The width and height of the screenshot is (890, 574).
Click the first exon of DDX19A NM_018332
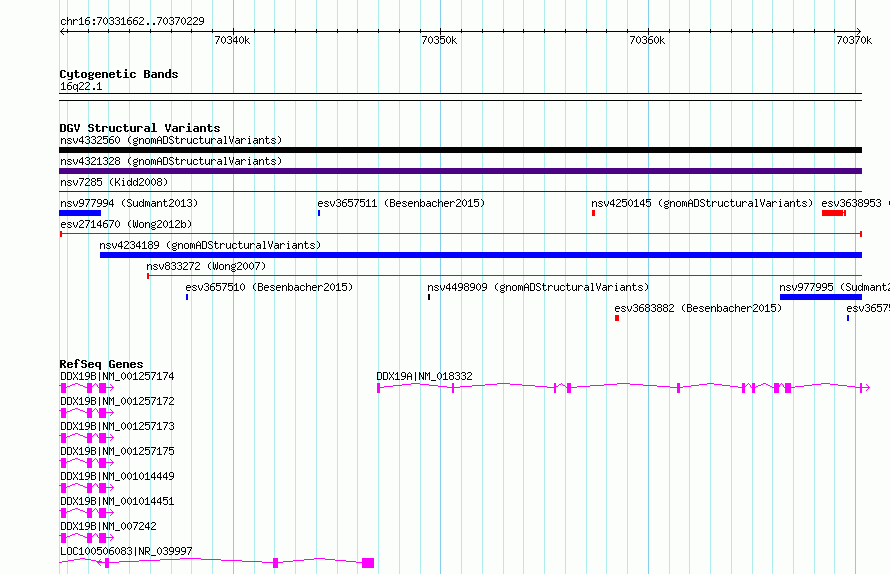coord(379,388)
